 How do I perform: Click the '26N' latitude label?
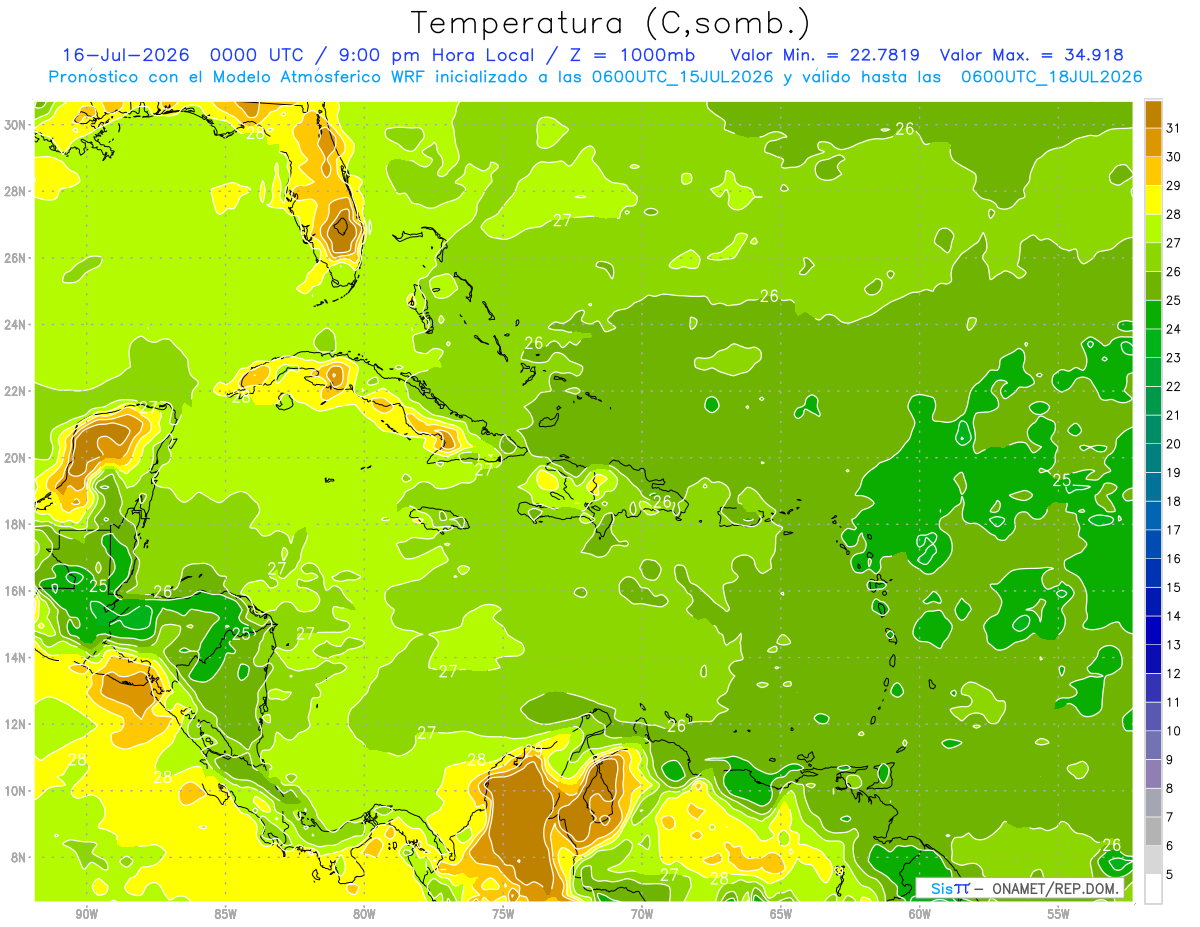[x=15, y=257]
